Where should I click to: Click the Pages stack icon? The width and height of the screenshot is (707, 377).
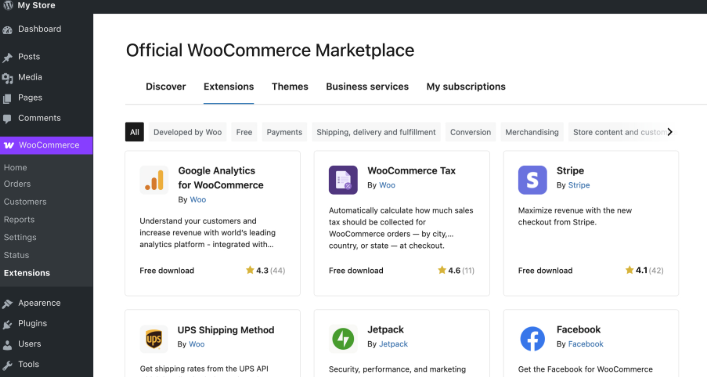pyautogui.click(x=7, y=98)
